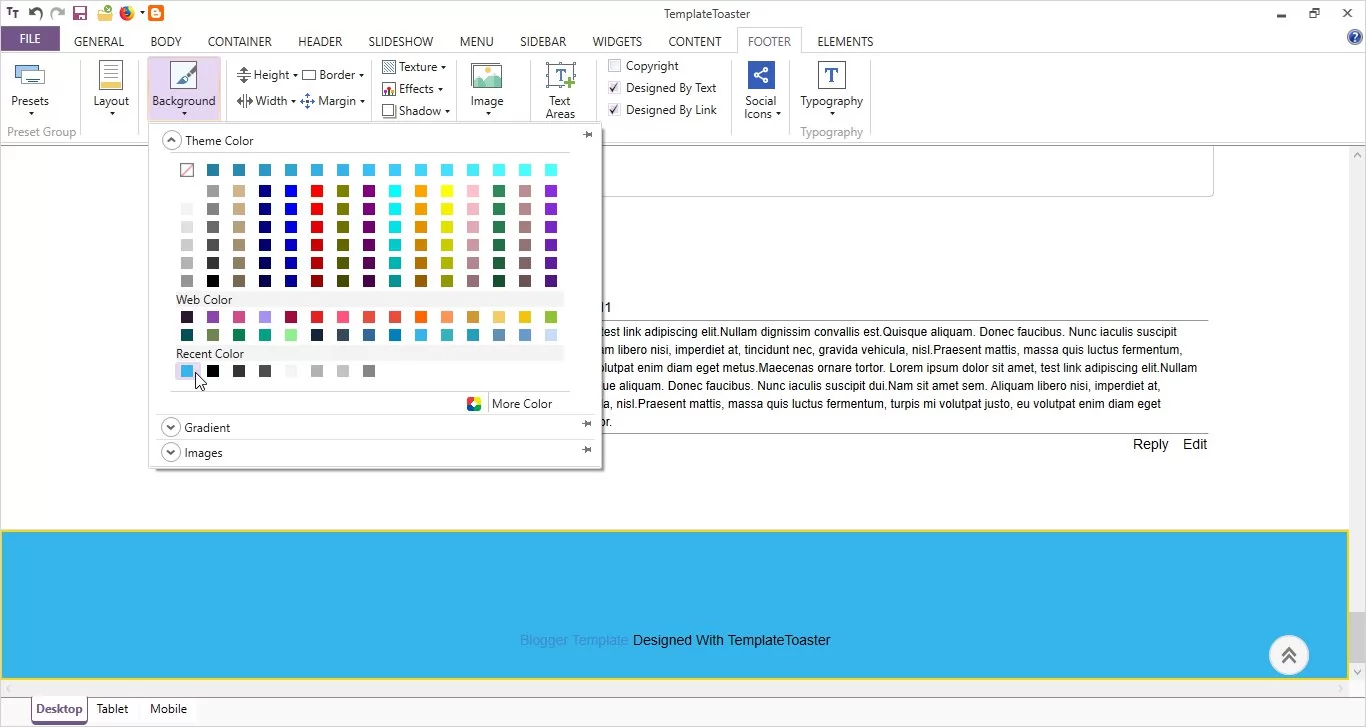1366x727 pixels.
Task: Expand the Images section
Action: [x=171, y=453]
